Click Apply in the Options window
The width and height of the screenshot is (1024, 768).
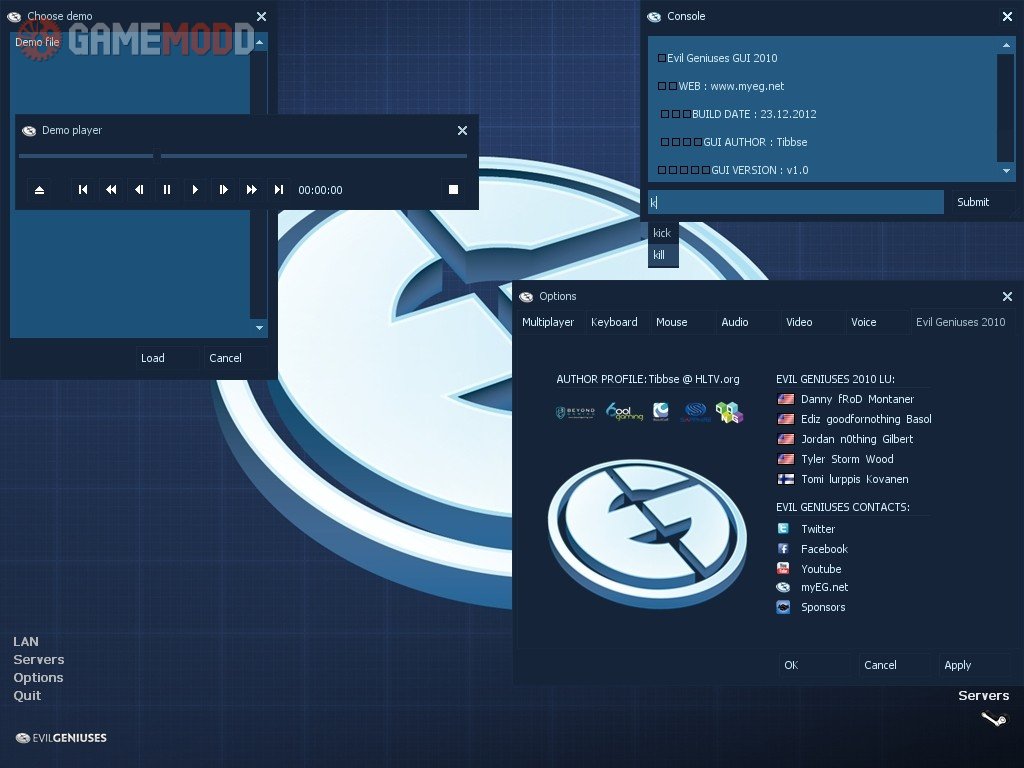coord(958,665)
